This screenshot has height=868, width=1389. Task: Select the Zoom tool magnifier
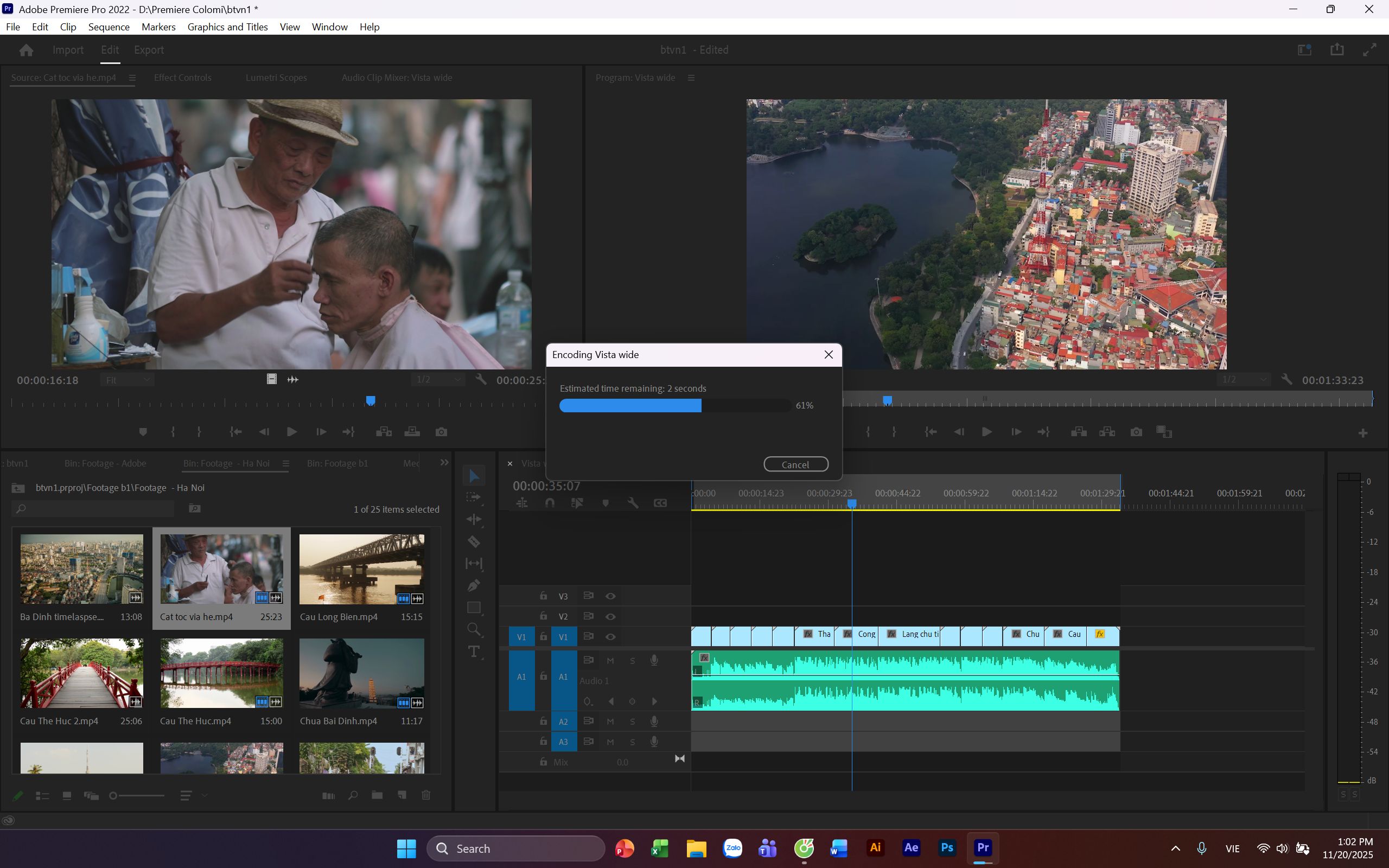474,630
